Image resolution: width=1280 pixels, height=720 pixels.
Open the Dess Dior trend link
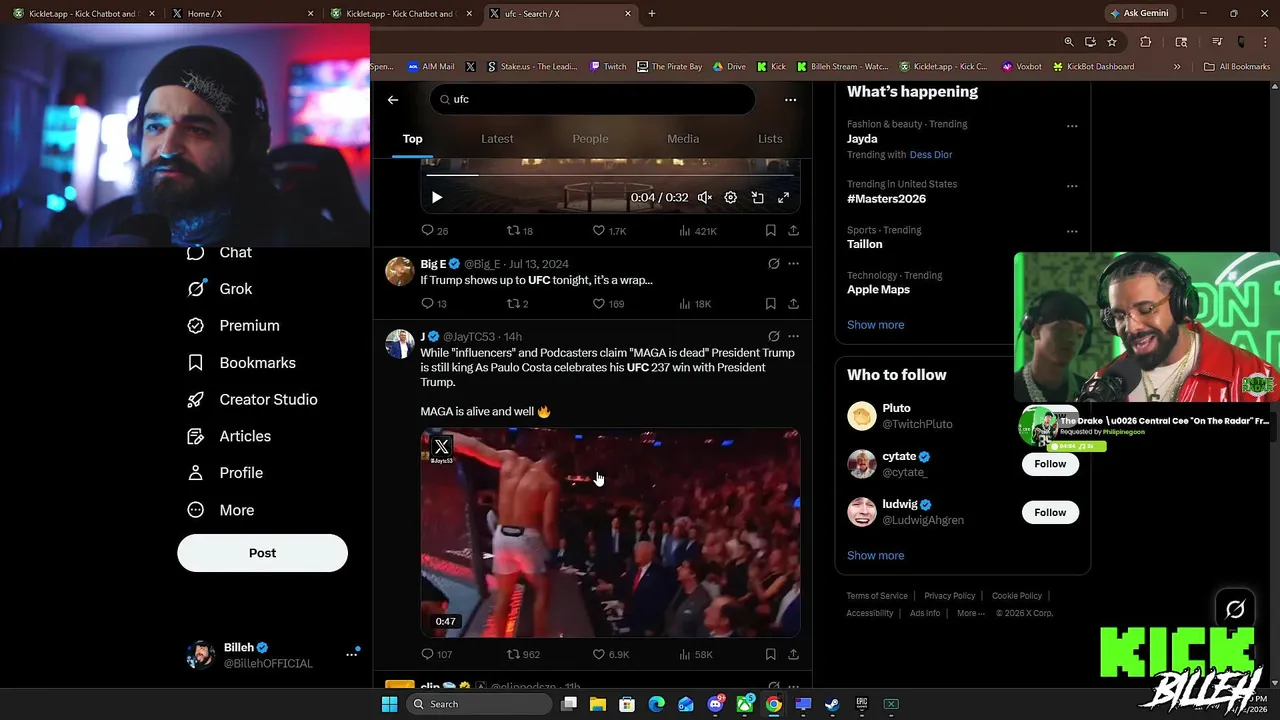[931, 155]
